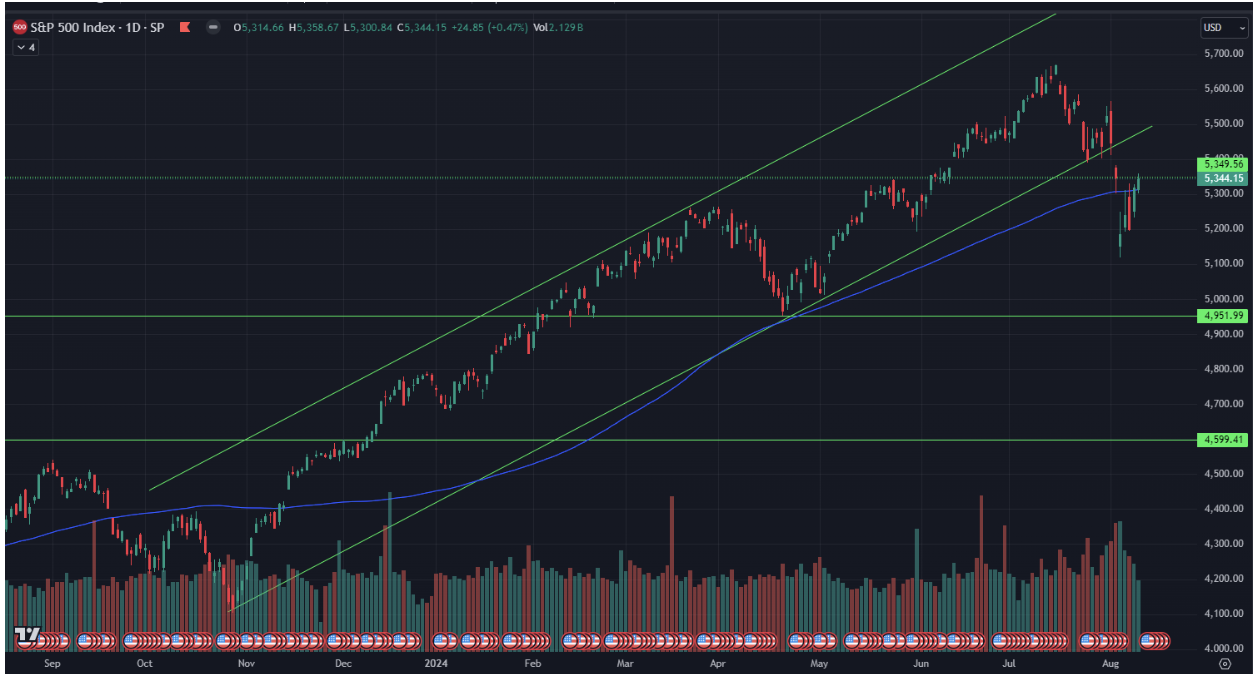Click the 5,500.00 price axis tick

[x=1223, y=123]
